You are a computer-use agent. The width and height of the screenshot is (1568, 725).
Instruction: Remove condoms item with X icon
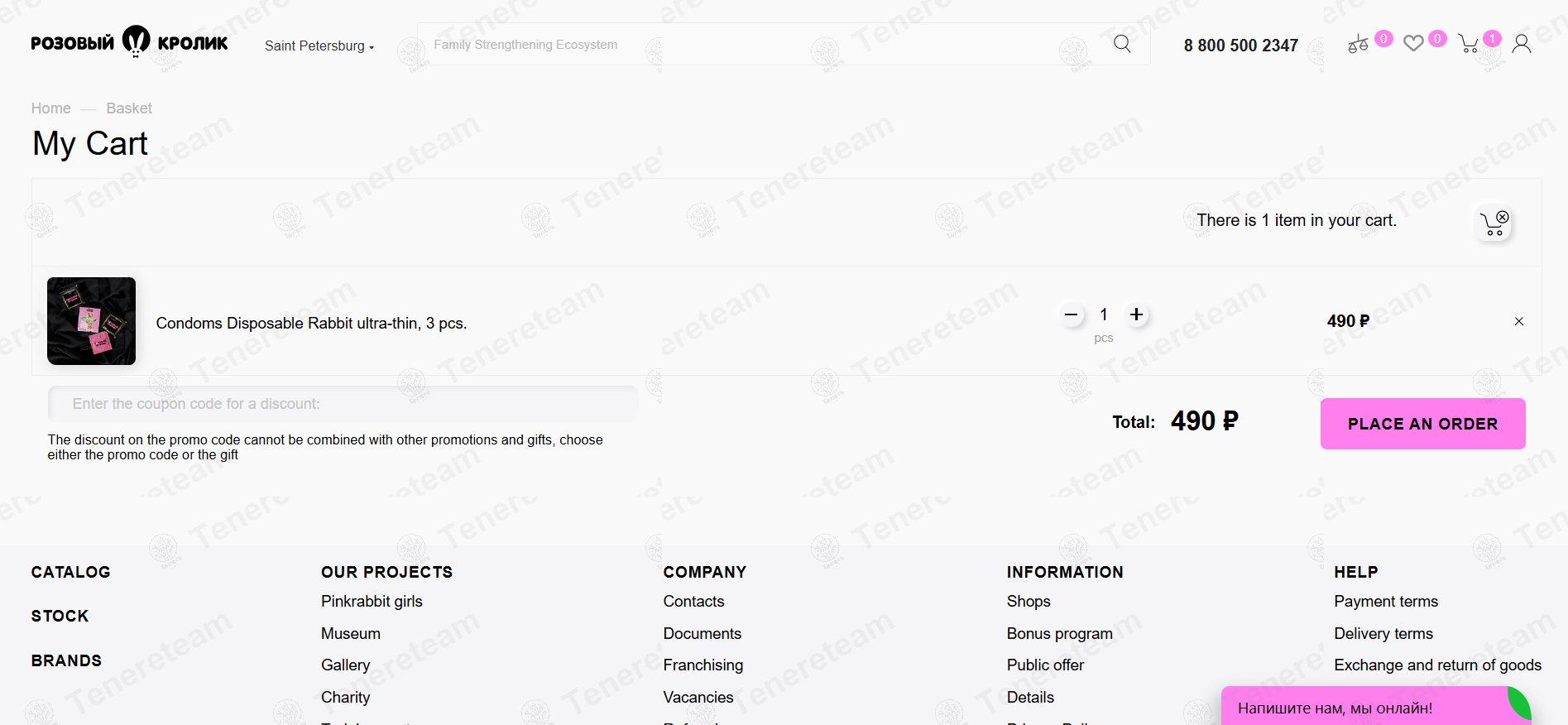[1519, 321]
